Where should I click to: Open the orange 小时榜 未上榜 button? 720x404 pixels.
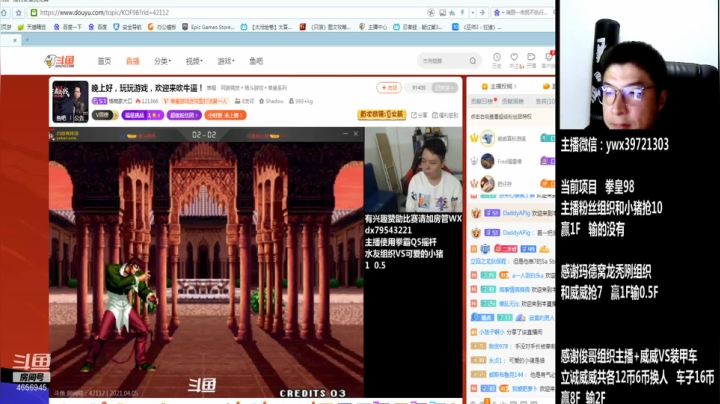pos(225,115)
